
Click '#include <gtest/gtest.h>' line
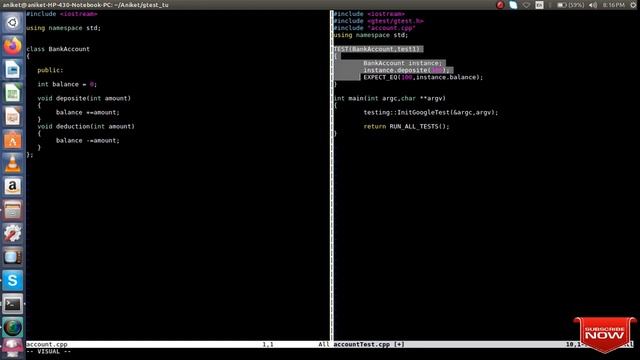tap(379, 21)
